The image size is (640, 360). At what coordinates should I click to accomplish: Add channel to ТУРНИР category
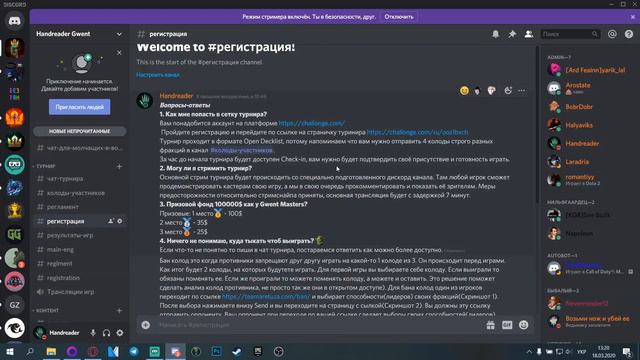119,166
